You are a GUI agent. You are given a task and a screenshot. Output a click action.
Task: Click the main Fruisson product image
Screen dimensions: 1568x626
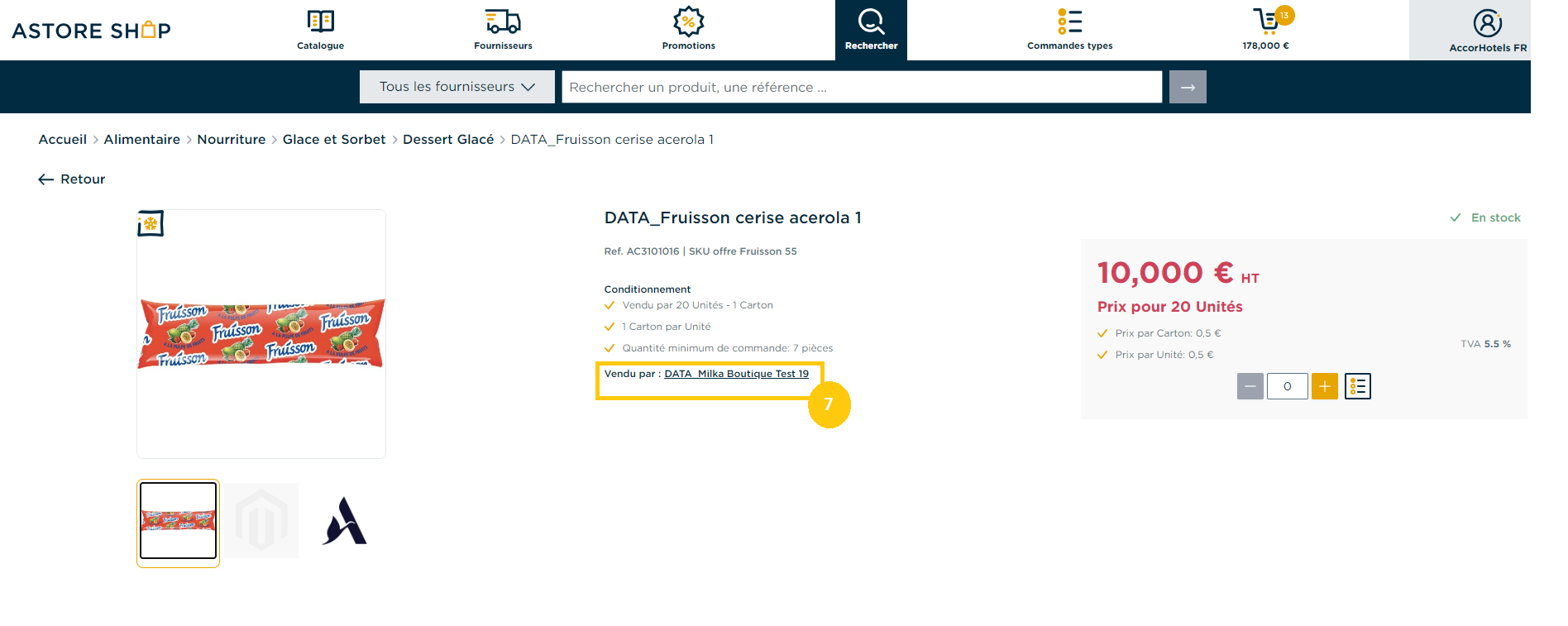[261, 333]
